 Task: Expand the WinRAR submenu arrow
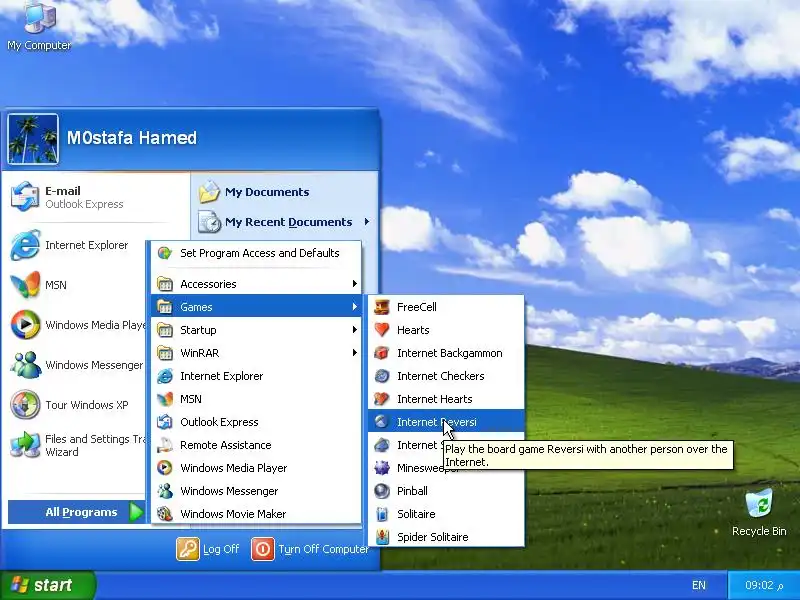tap(355, 353)
